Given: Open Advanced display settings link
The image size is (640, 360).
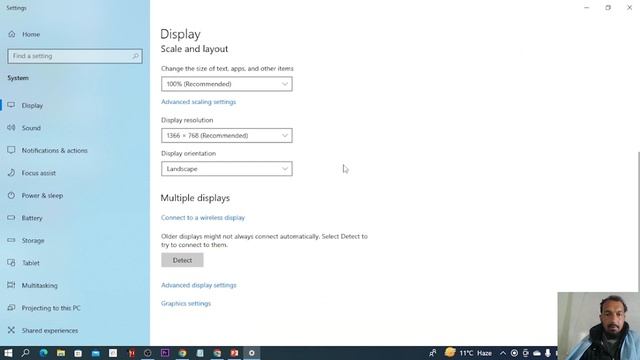Looking at the screenshot, I should [198, 285].
